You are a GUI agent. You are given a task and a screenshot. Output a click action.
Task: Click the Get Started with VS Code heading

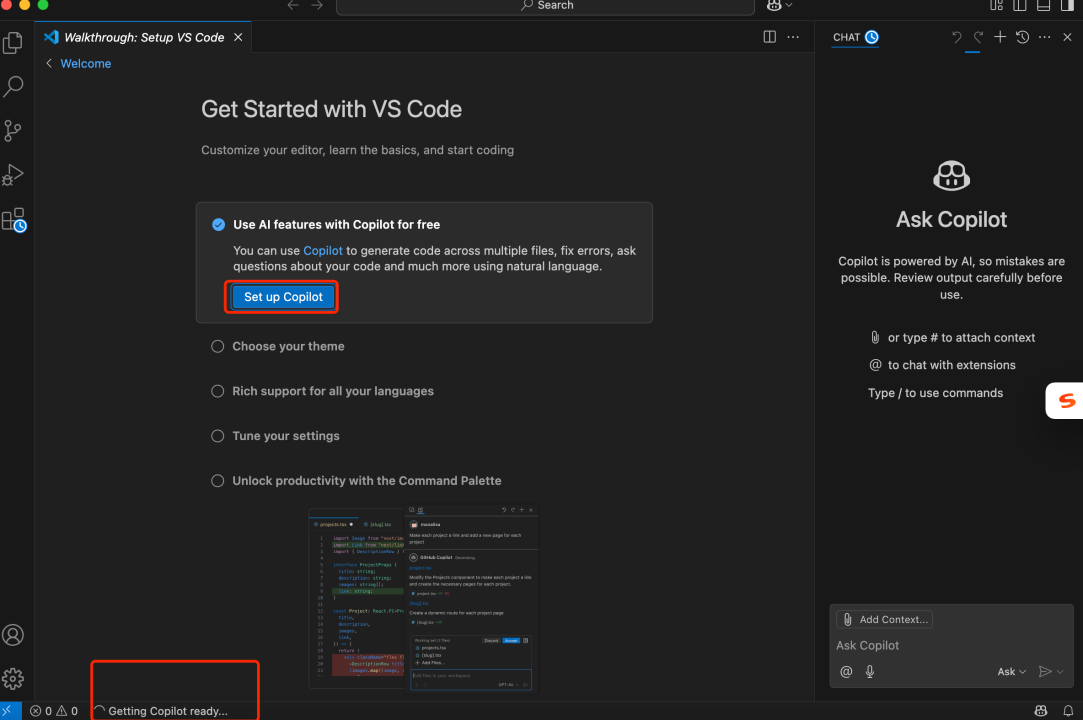tap(332, 109)
